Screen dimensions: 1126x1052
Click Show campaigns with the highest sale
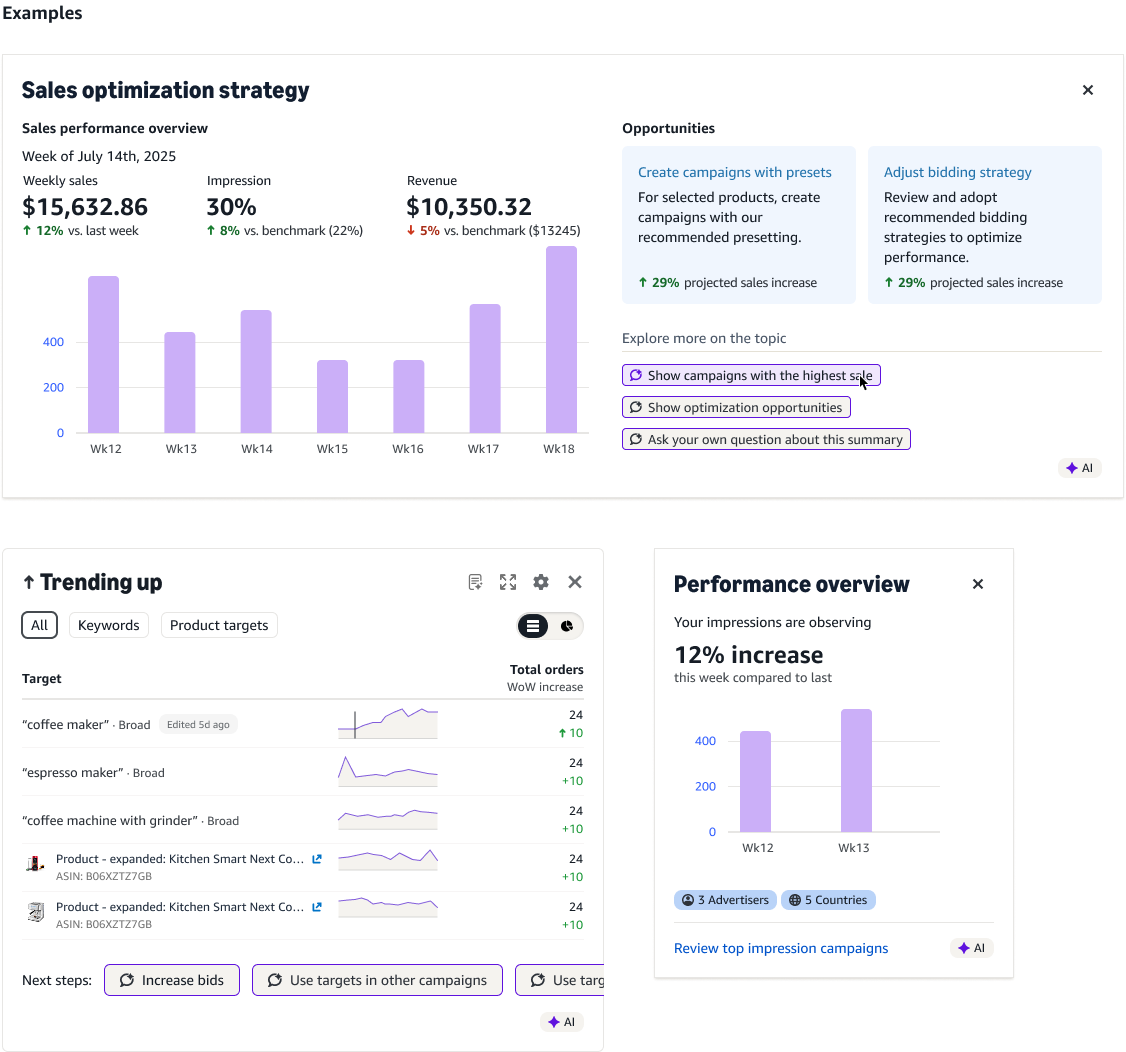pyautogui.click(x=751, y=375)
